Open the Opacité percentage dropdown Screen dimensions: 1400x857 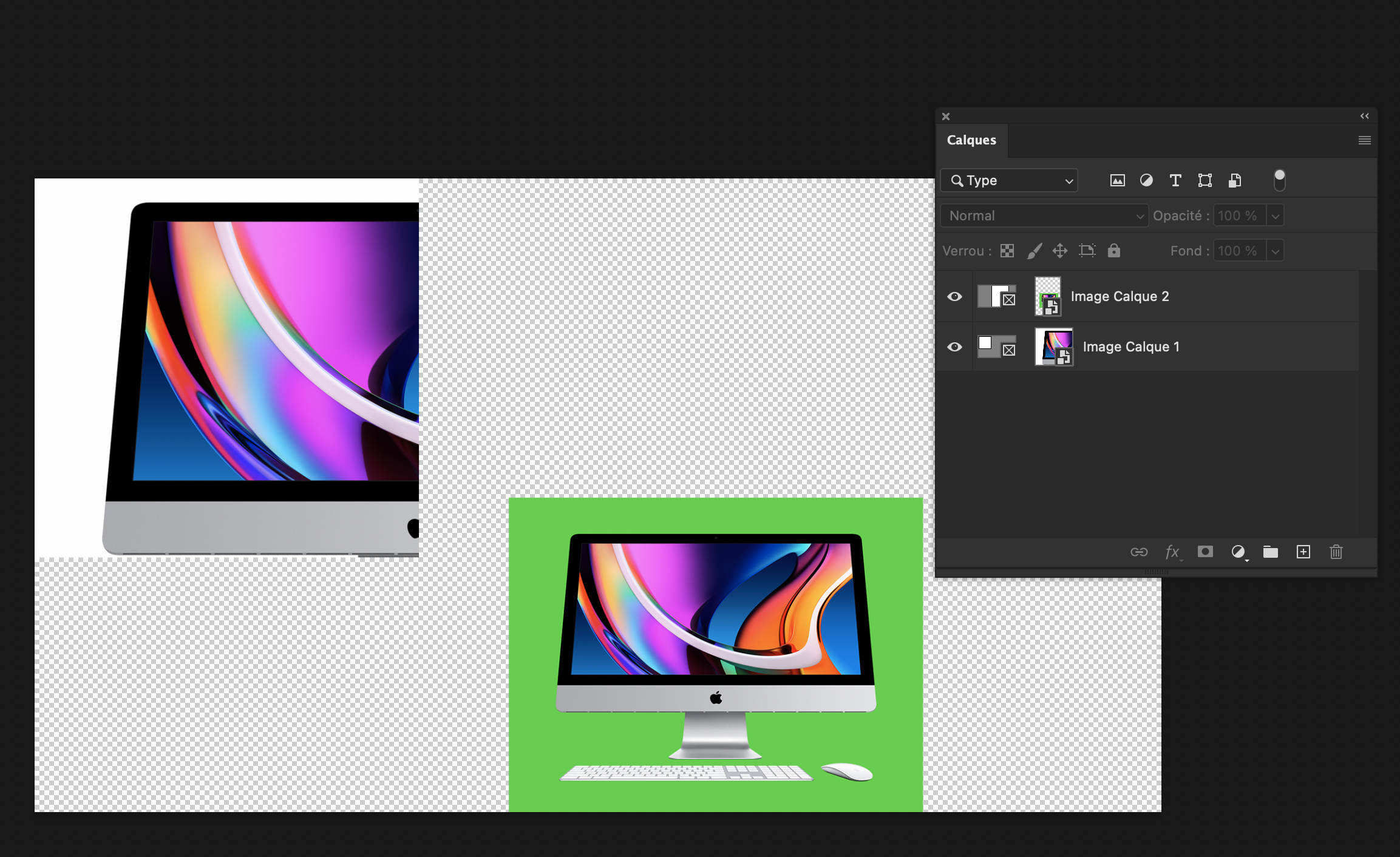click(1275, 215)
